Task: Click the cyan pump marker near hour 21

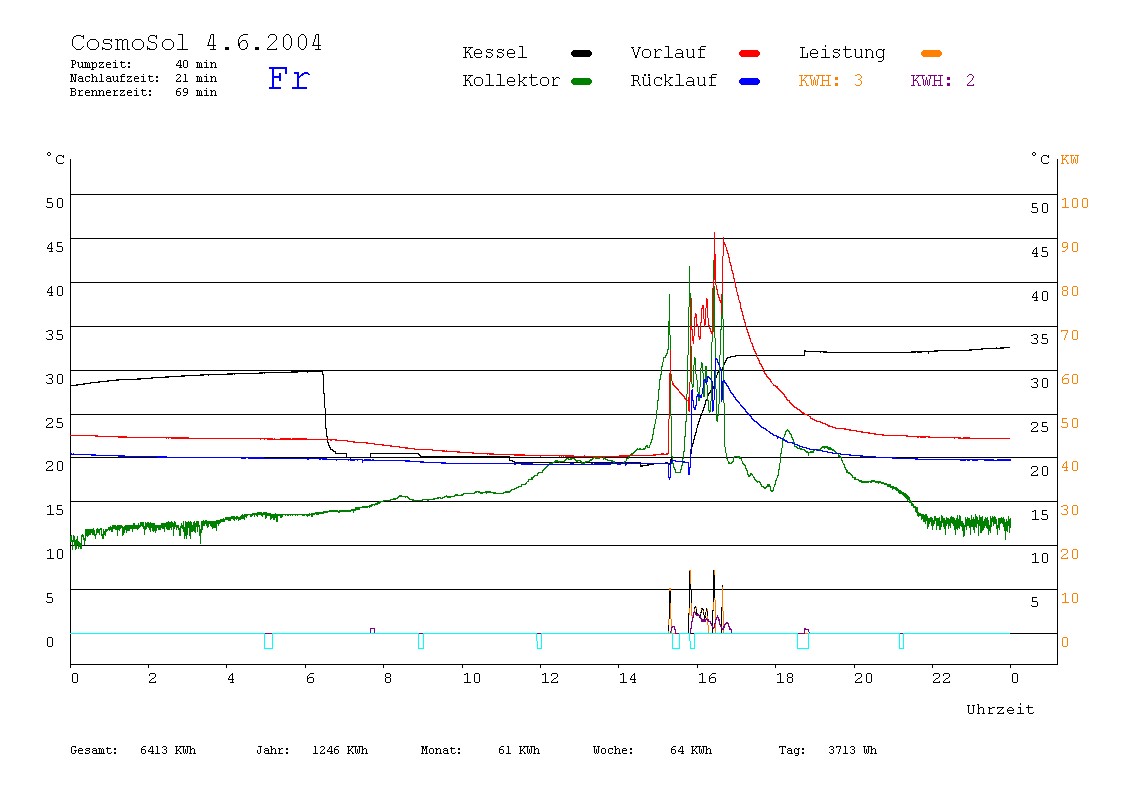Action: 901,641
